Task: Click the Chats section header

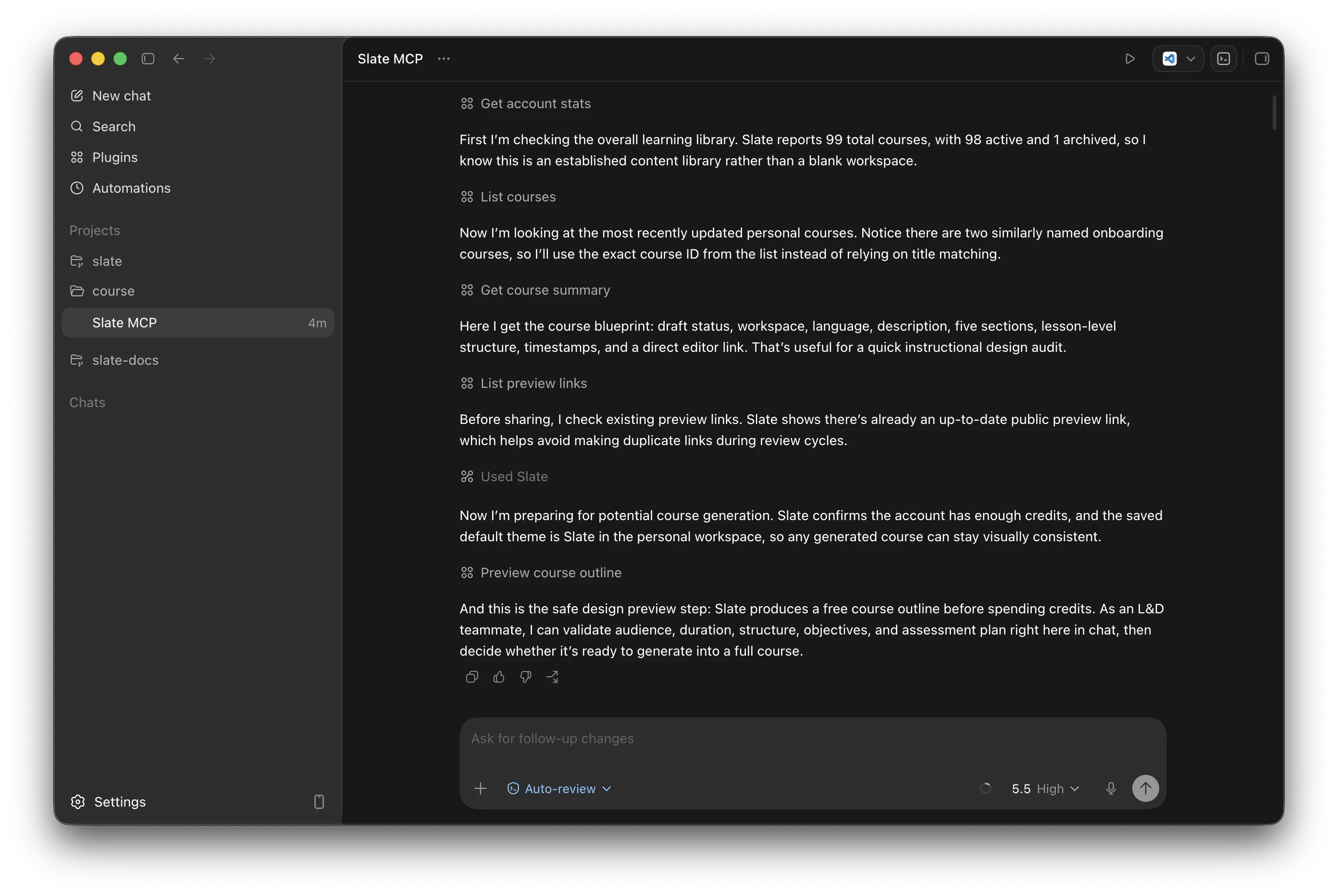Action: [x=87, y=402]
